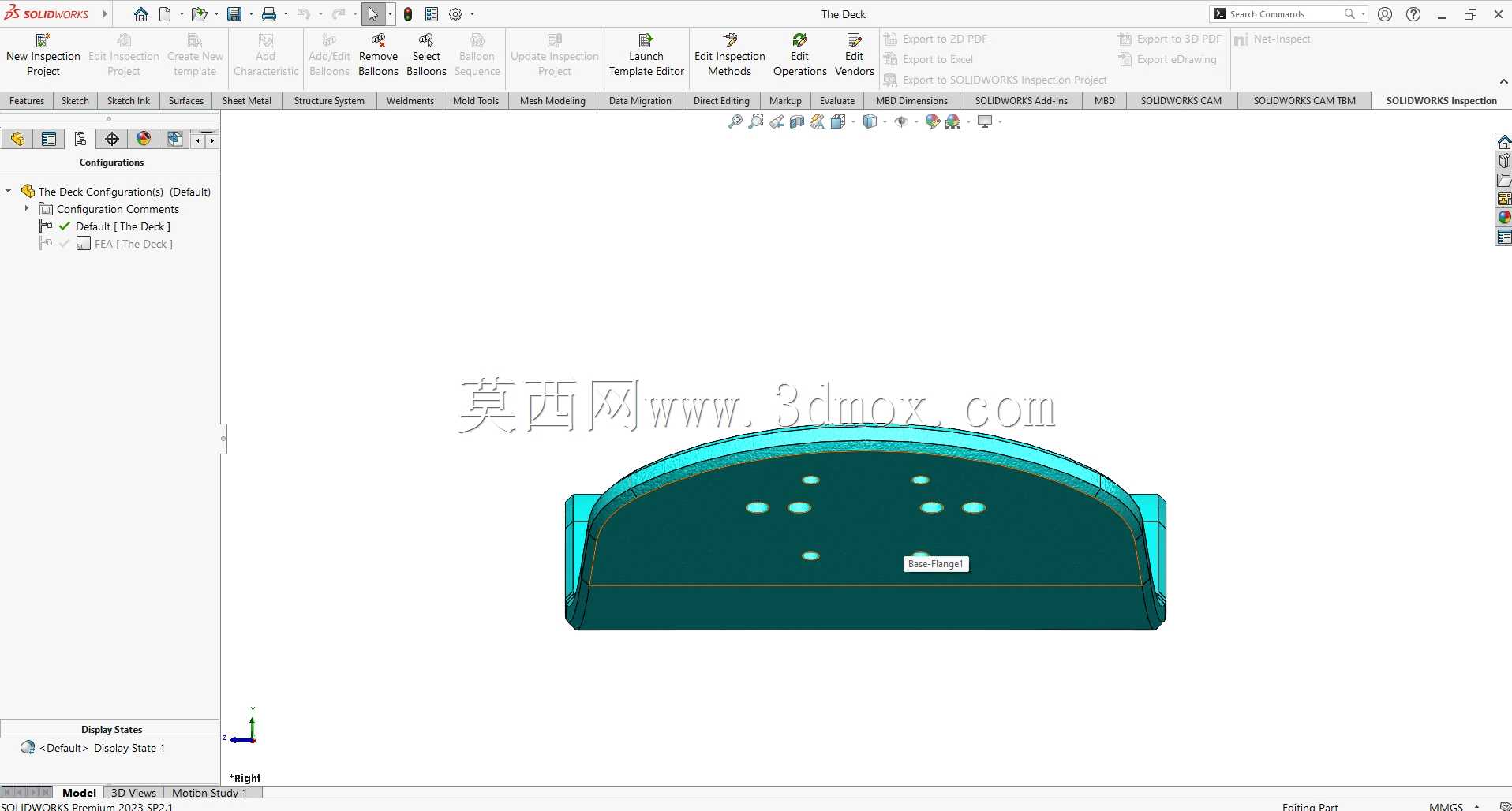Toggle the Select cursor tool
Image resolution: width=1512 pixels, height=811 pixels.
point(372,14)
